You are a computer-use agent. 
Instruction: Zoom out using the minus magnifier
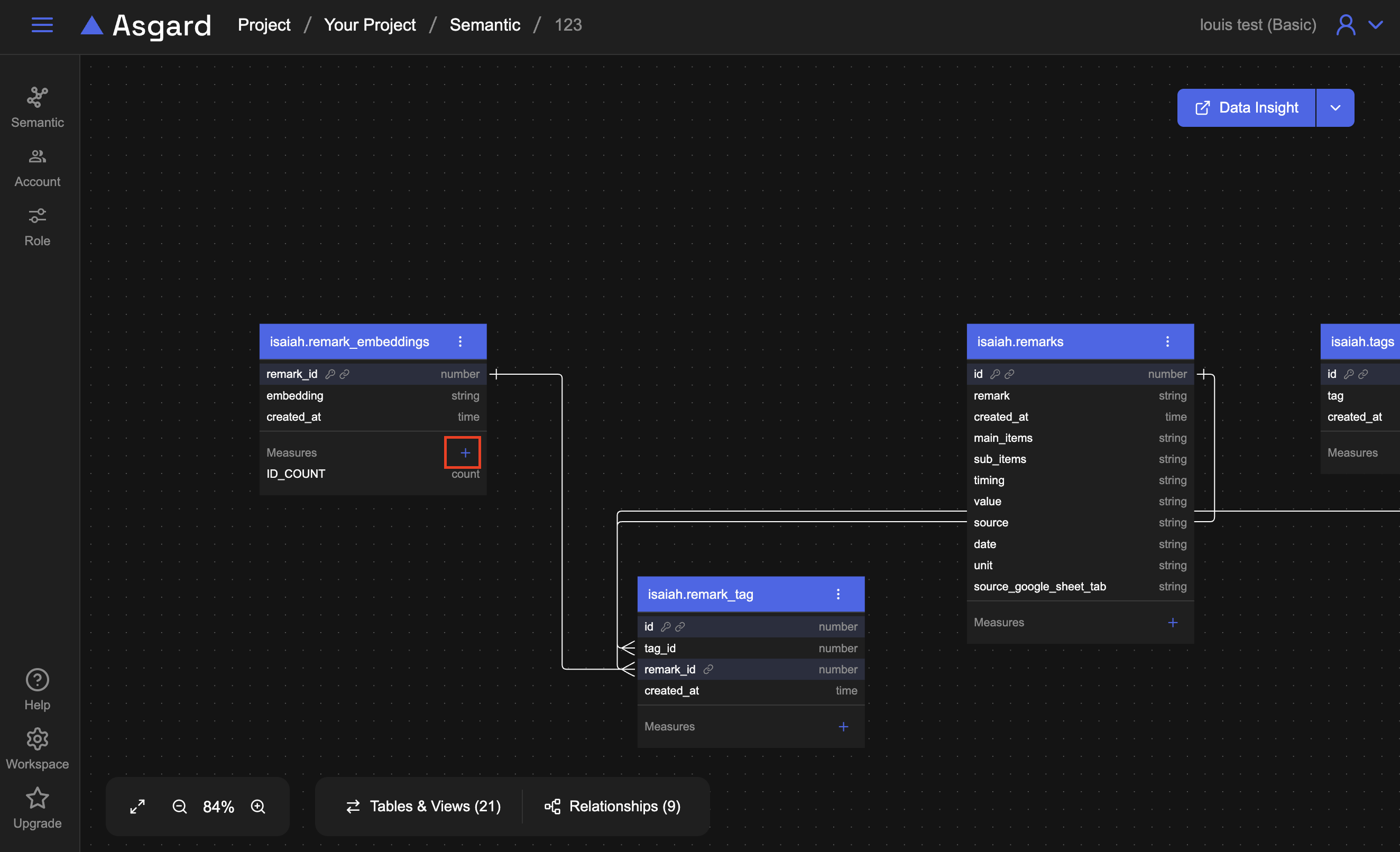tap(180, 807)
